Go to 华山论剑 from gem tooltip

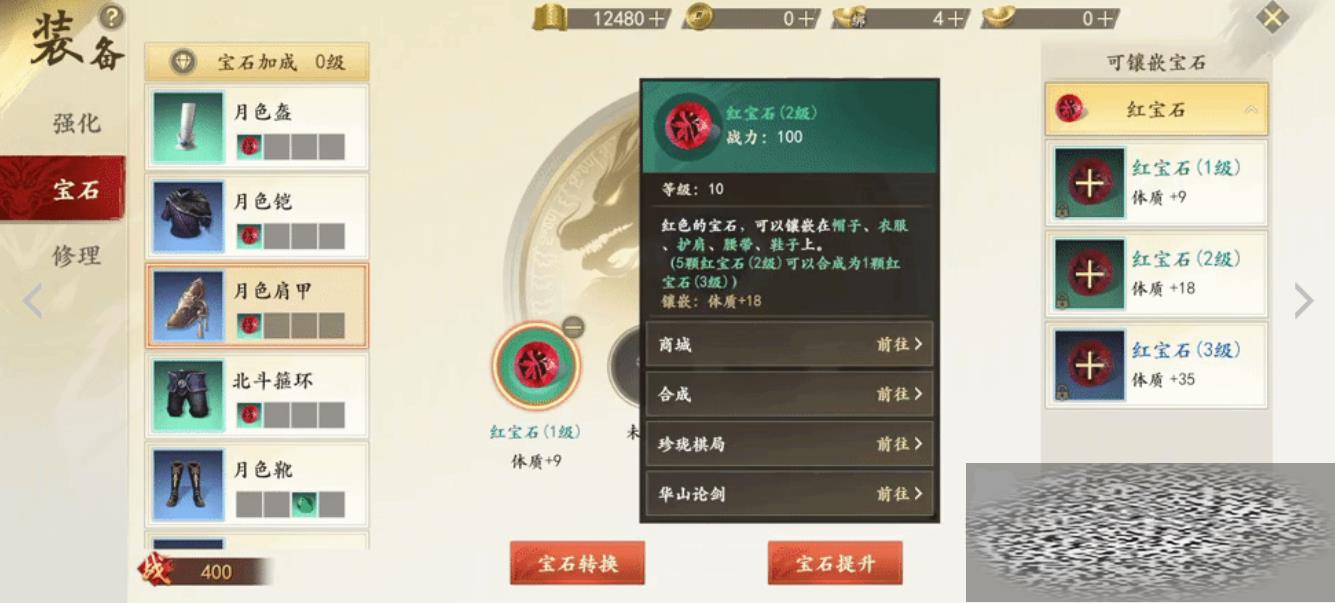790,494
